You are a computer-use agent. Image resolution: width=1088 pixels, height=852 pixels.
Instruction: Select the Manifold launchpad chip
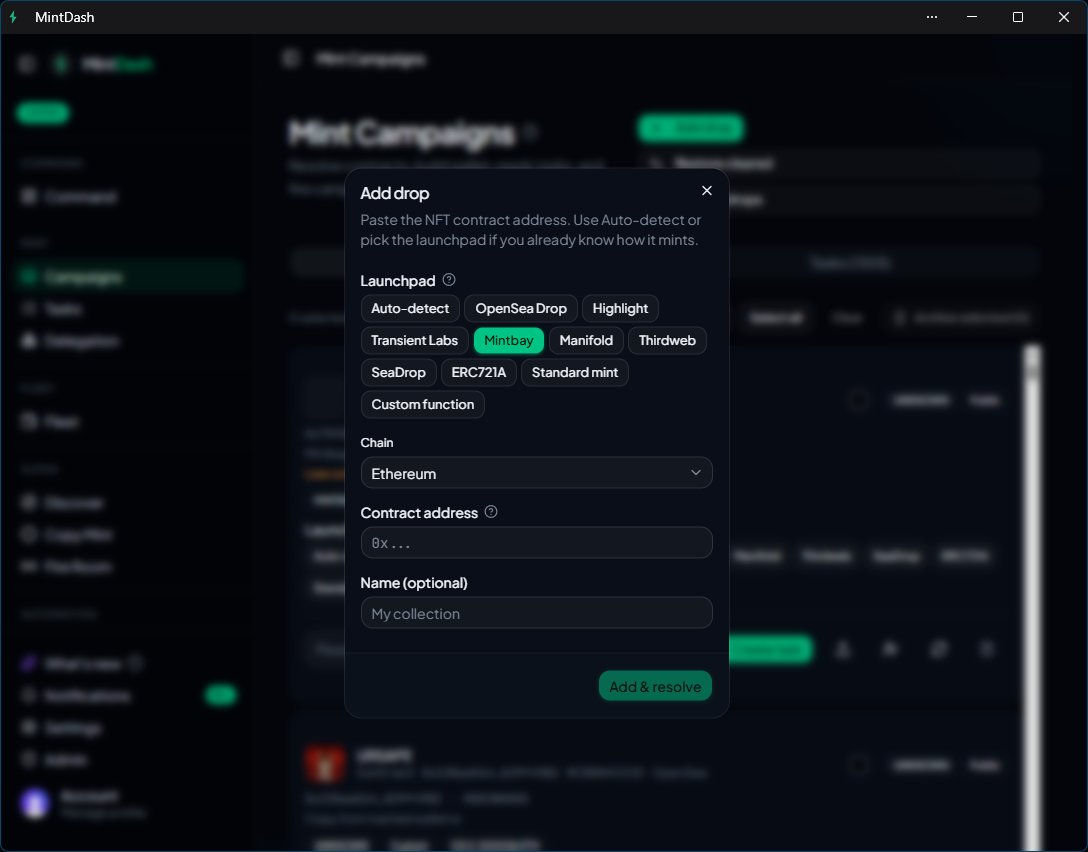pos(586,341)
